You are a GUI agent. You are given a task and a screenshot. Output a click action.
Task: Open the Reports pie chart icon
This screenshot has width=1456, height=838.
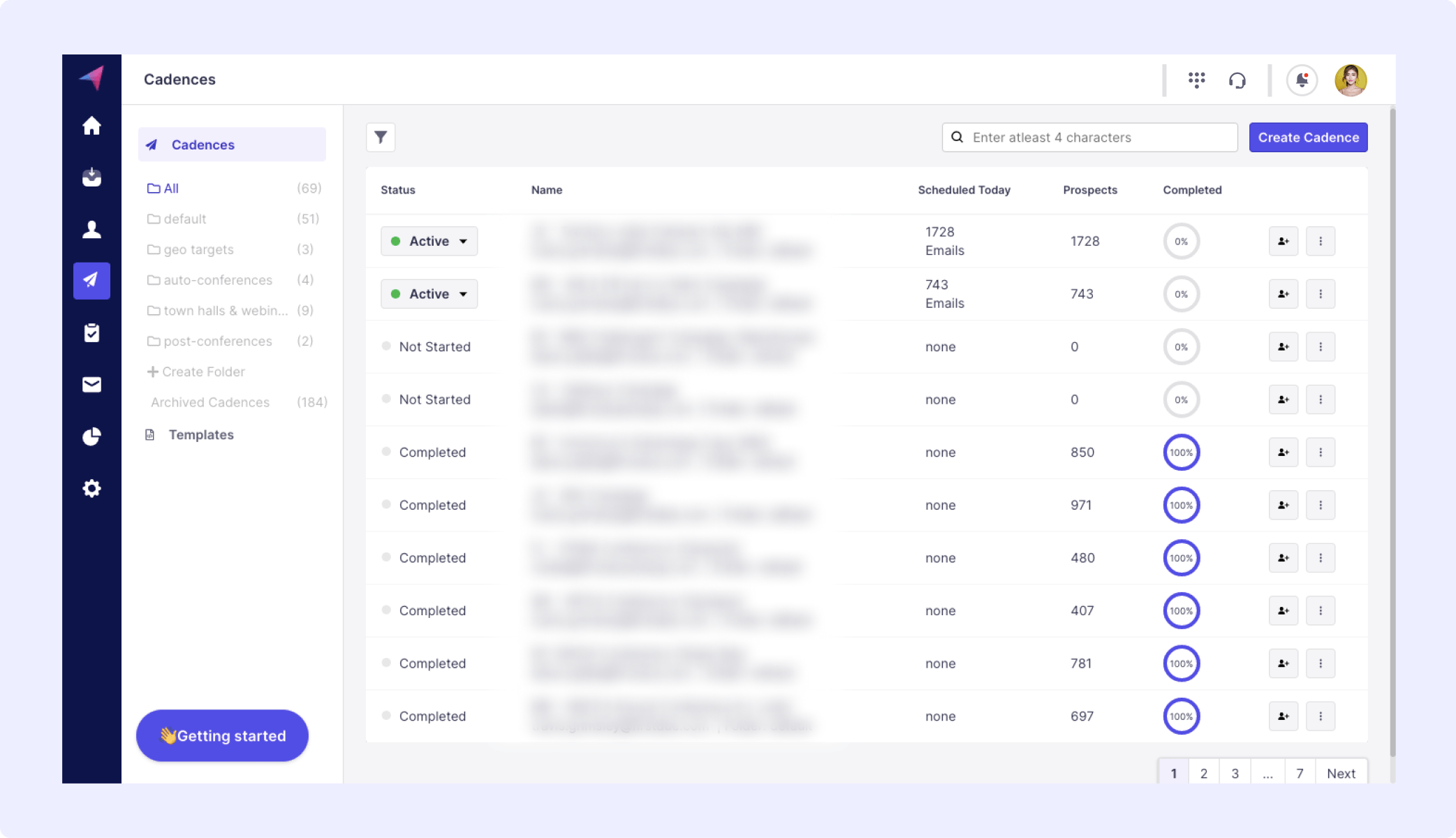(x=91, y=436)
